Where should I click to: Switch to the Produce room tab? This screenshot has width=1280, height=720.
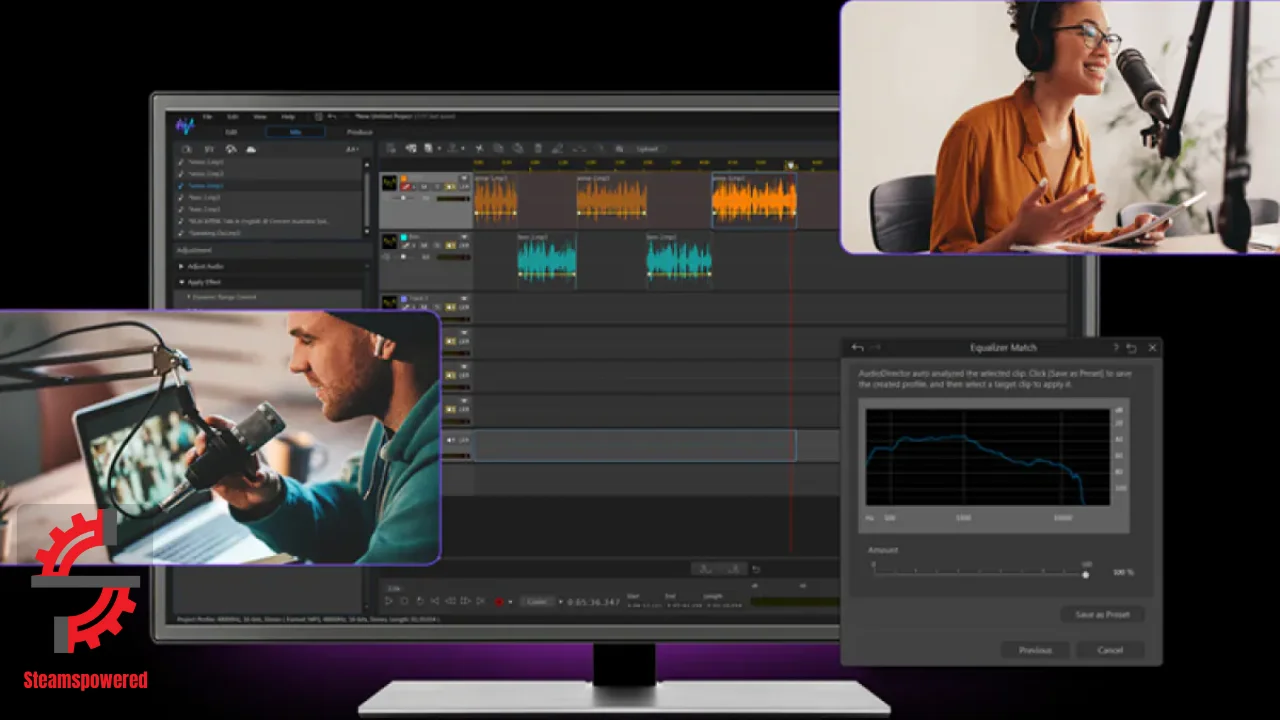click(x=359, y=132)
